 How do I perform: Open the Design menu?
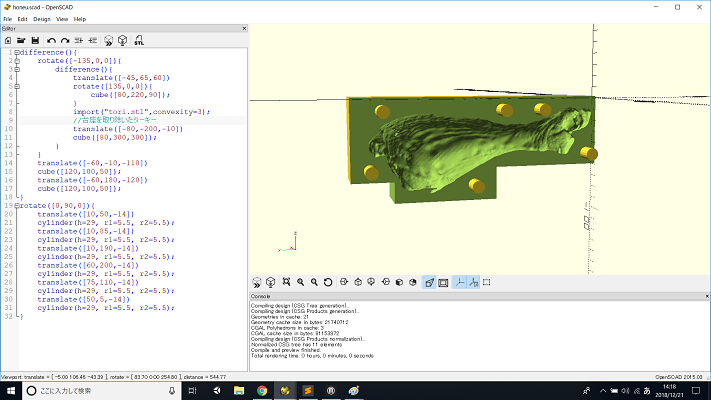(42, 19)
